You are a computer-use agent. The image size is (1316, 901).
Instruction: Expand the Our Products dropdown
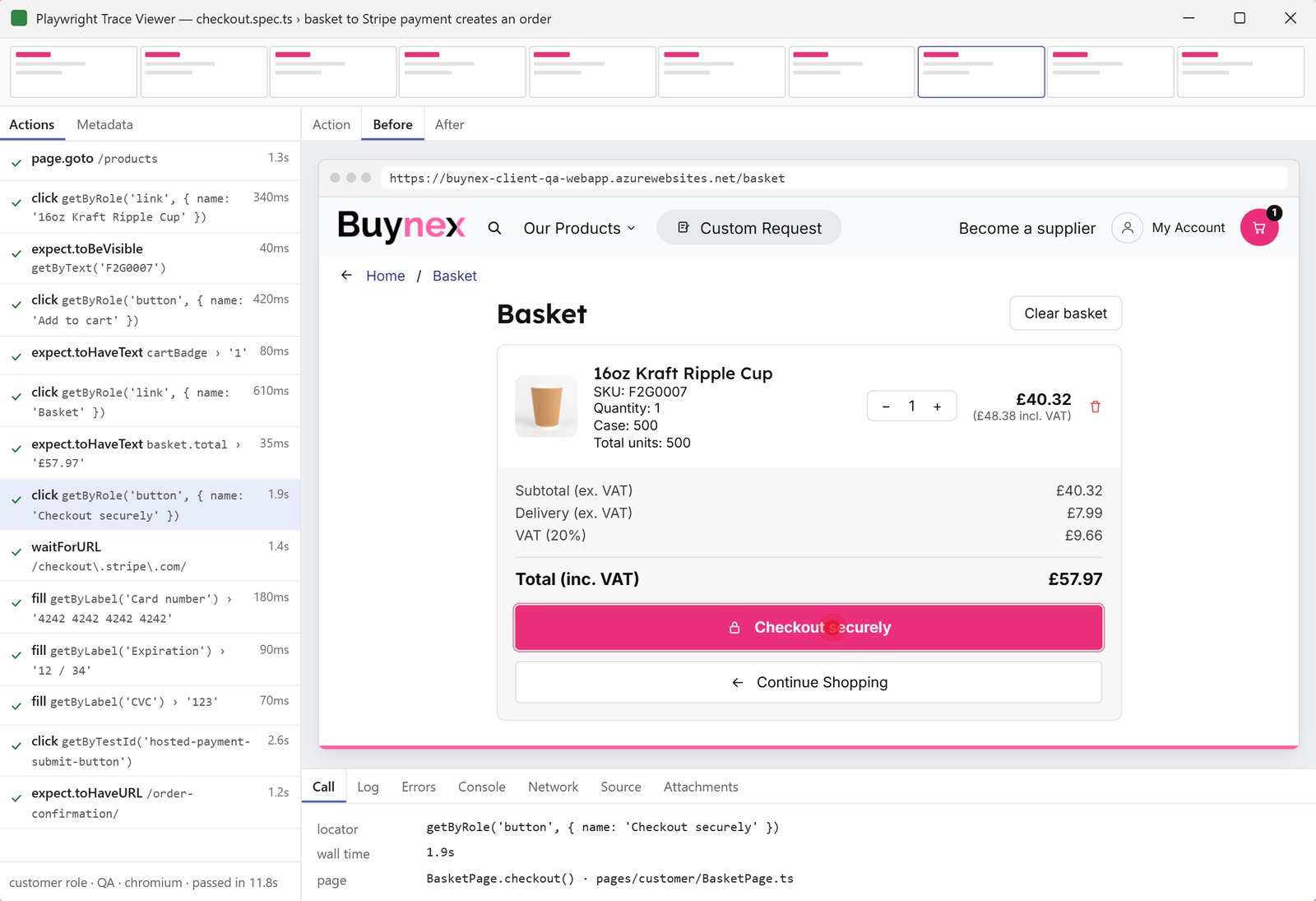pyautogui.click(x=579, y=228)
